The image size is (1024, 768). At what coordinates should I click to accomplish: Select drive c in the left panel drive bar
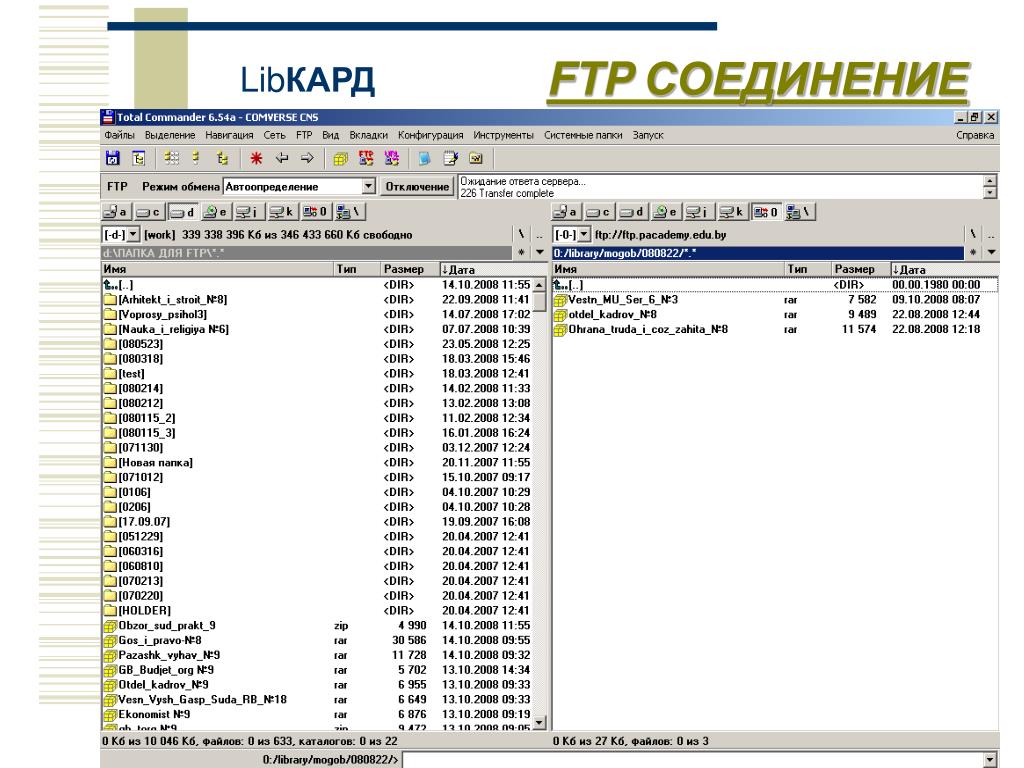pos(150,212)
